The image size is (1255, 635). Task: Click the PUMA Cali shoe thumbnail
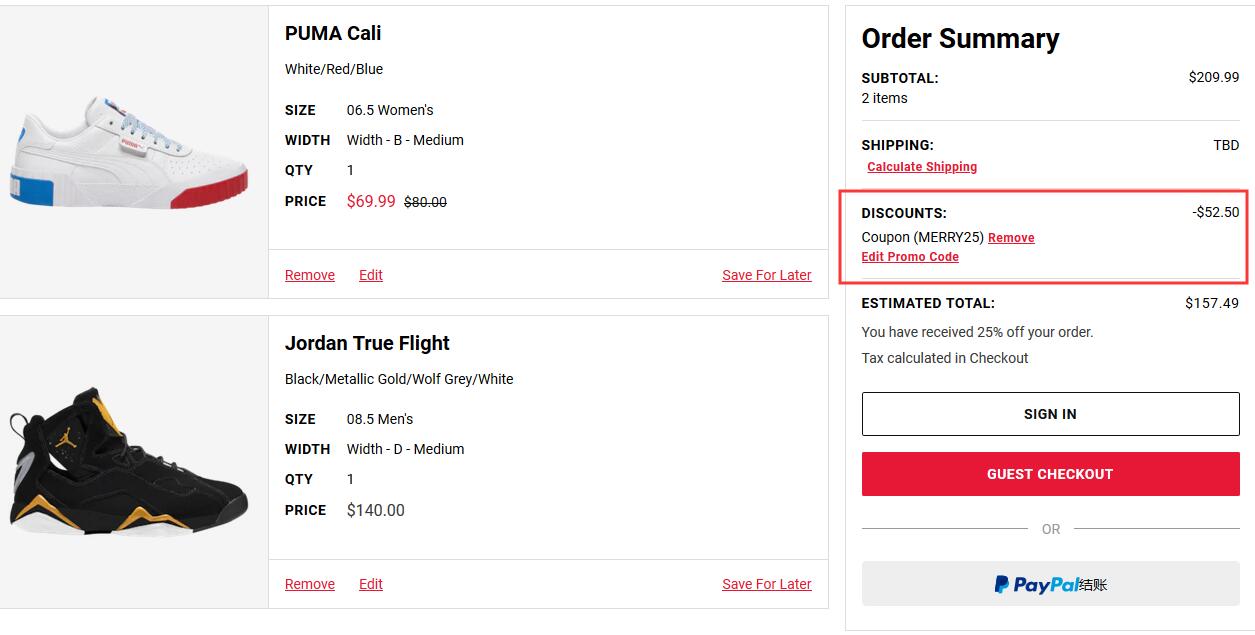128,153
